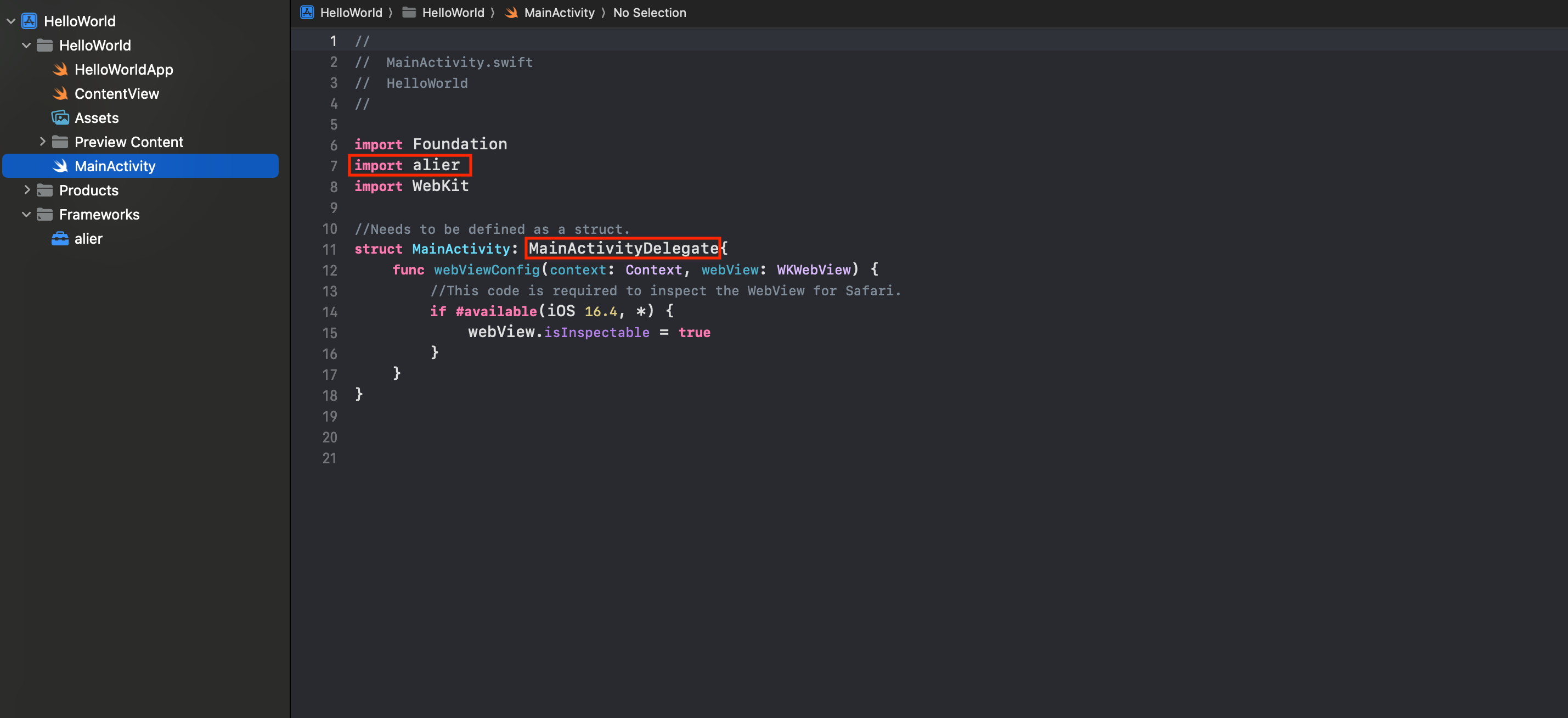Click the HelloWorld folder icon in the breadcrumb
This screenshot has height=718, width=1568.
click(x=410, y=12)
